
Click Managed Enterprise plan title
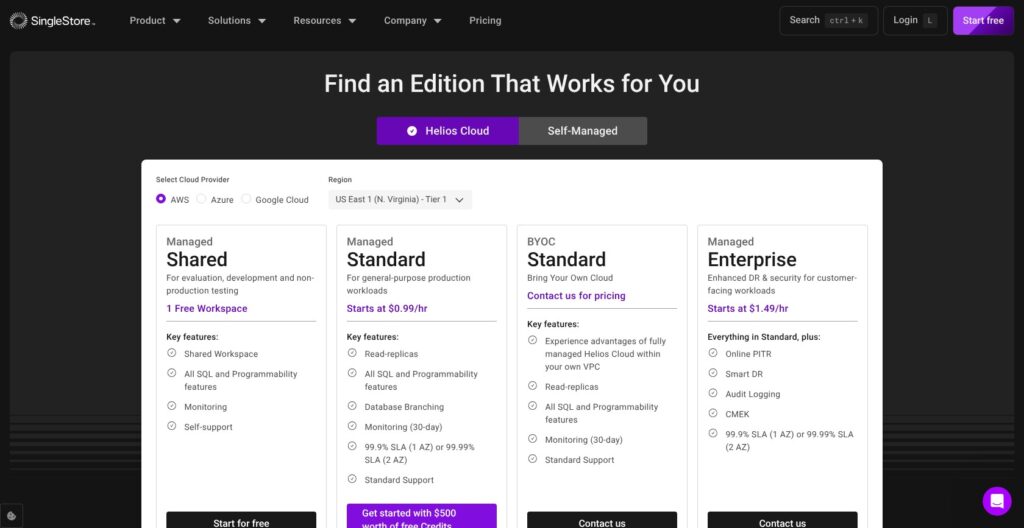(x=752, y=259)
